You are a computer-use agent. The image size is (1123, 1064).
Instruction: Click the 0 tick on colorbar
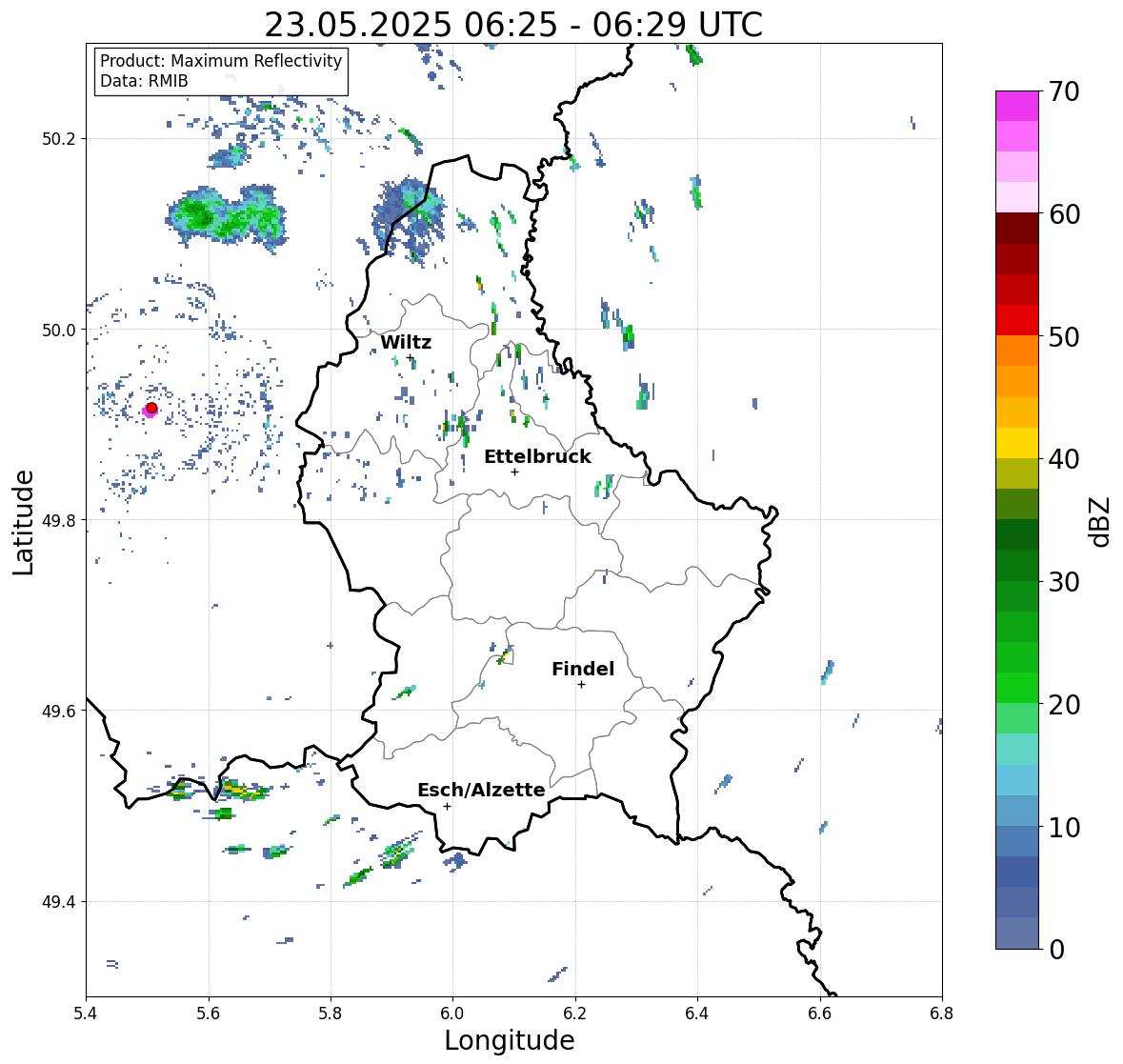pyautogui.click(x=1056, y=950)
